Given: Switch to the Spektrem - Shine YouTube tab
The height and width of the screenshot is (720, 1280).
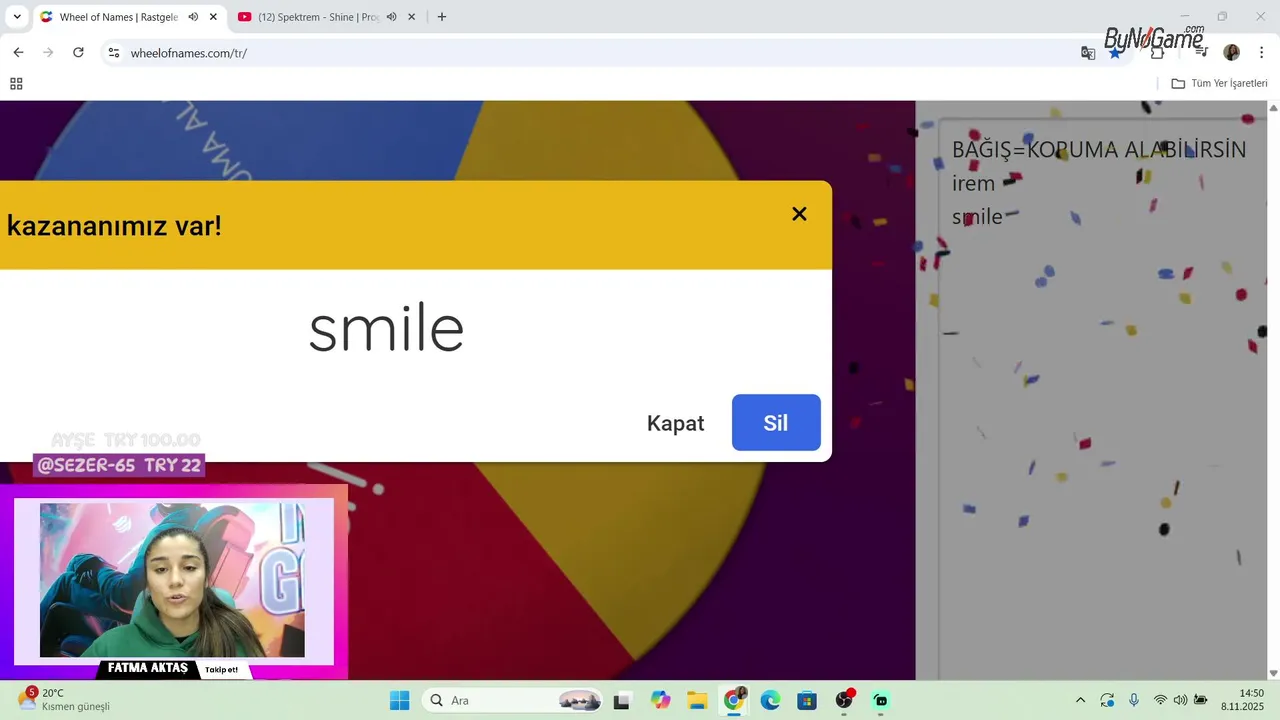Looking at the screenshot, I should (318, 17).
